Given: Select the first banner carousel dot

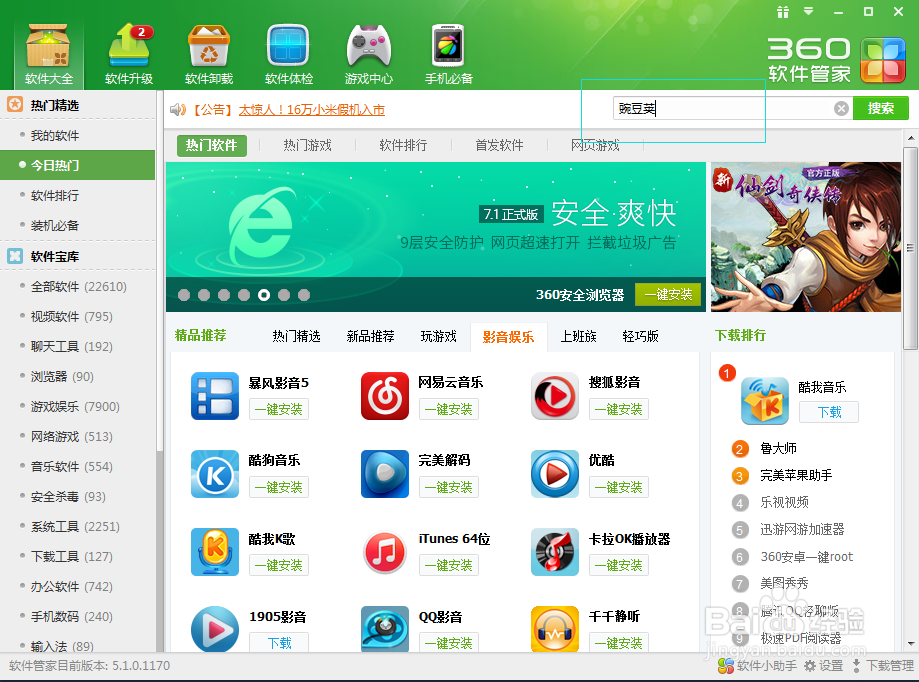Looking at the screenshot, I should (184, 295).
